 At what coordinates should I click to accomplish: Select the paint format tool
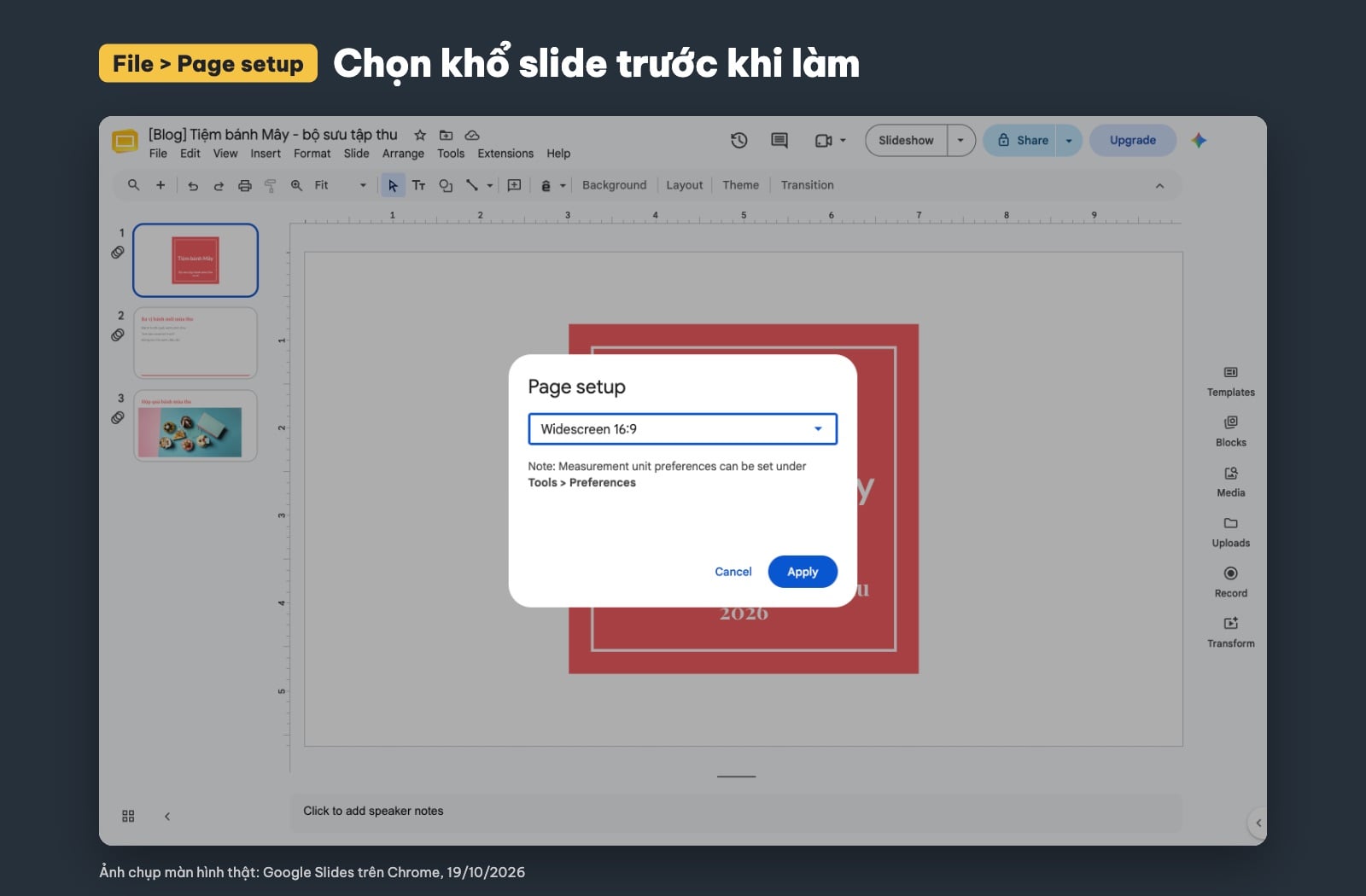point(271,185)
